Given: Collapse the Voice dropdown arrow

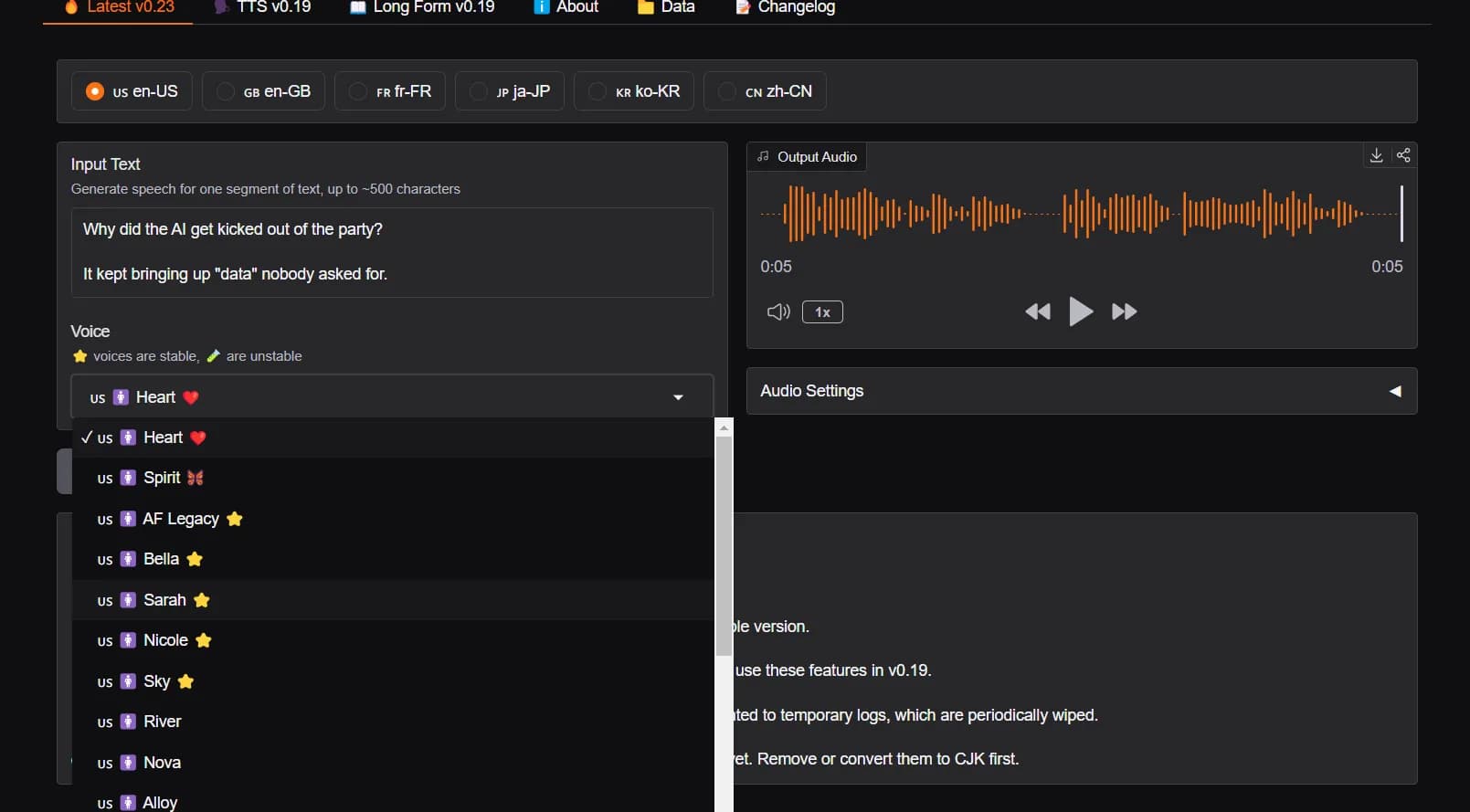Looking at the screenshot, I should 678,397.
